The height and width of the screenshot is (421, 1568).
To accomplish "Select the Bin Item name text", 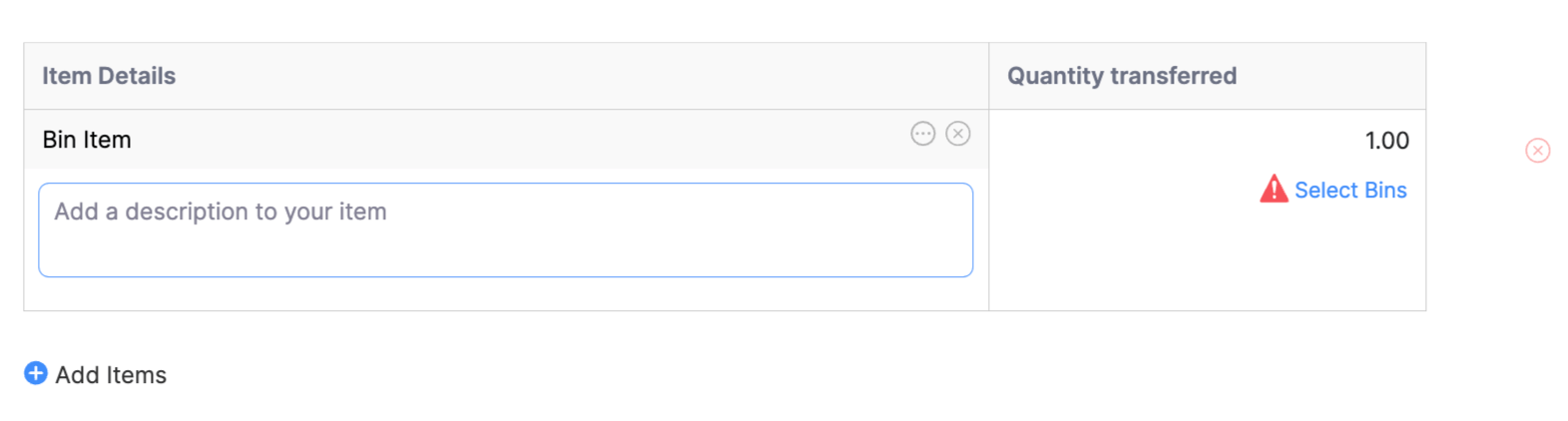I will tap(87, 140).
